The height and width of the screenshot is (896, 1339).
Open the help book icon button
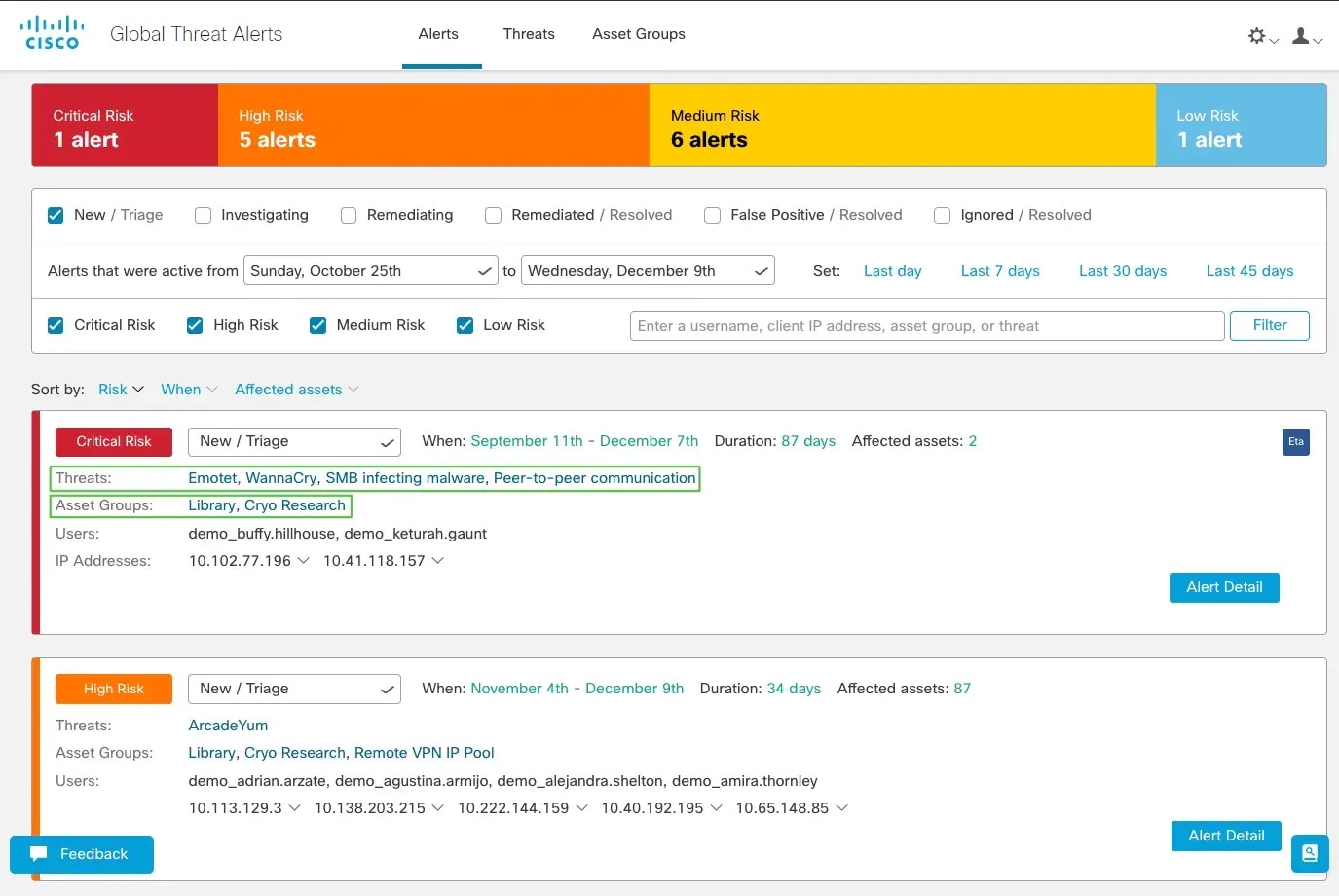point(1310,854)
